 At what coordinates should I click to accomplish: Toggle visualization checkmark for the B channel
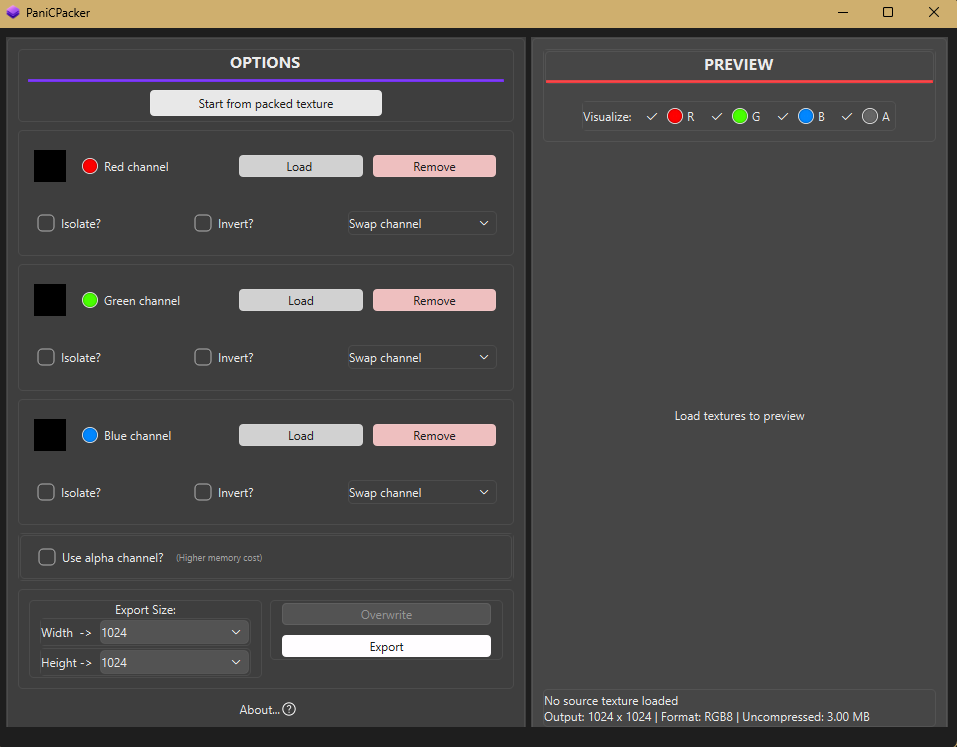pos(783,116)
